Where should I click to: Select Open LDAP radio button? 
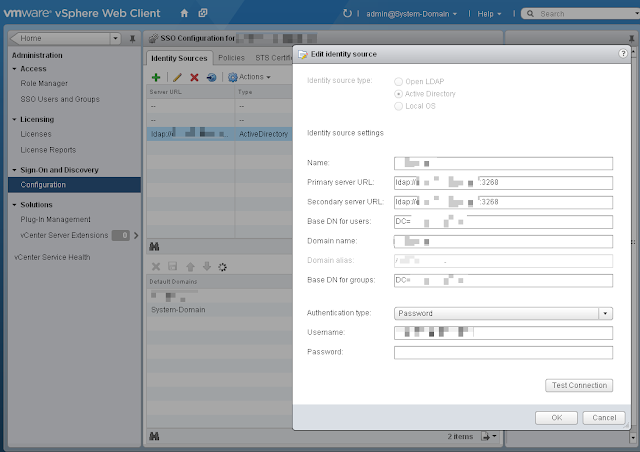tap(398, 82)
